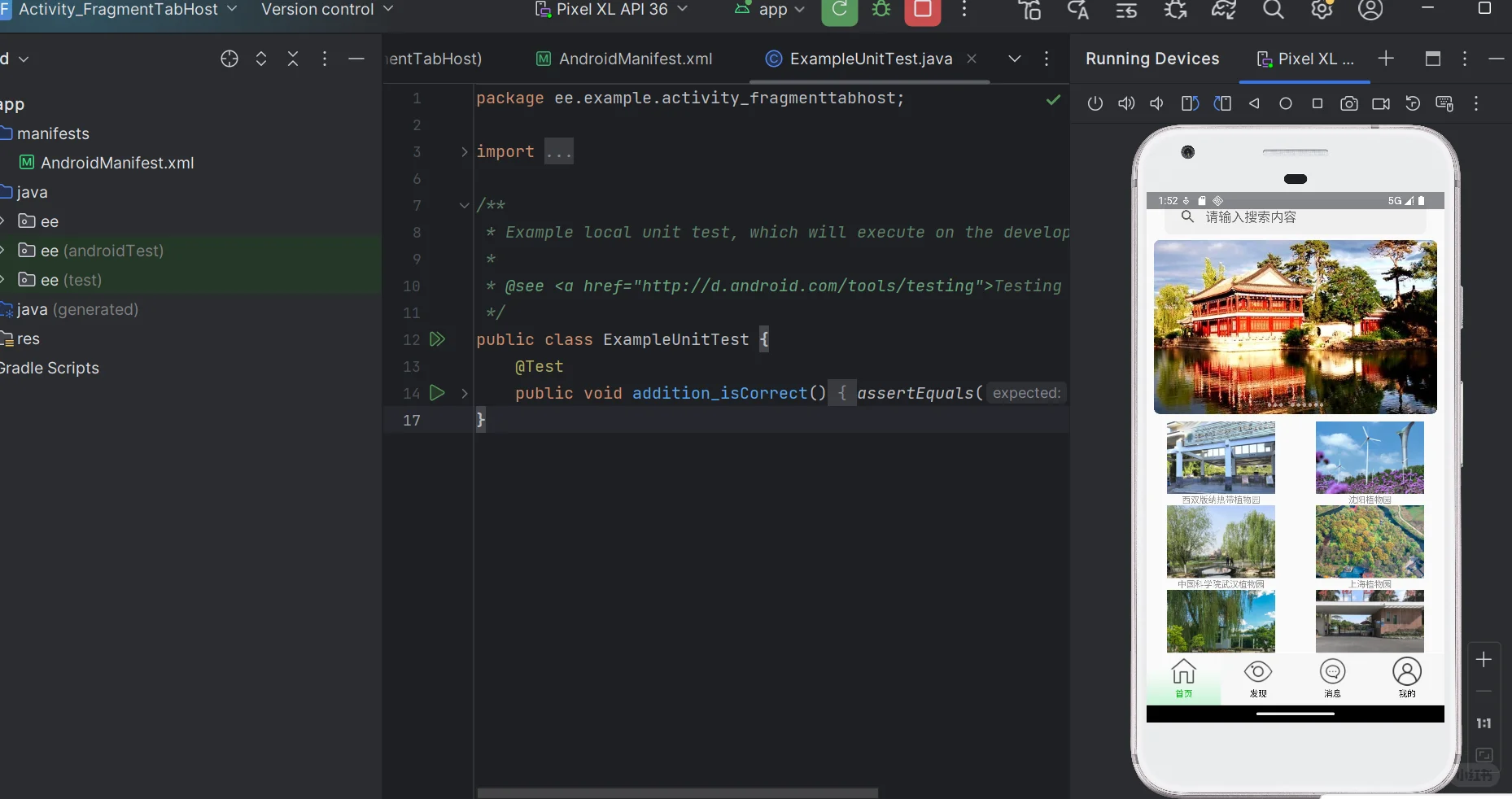Capture a screenshot of the emulator

tap(1348, 104)
